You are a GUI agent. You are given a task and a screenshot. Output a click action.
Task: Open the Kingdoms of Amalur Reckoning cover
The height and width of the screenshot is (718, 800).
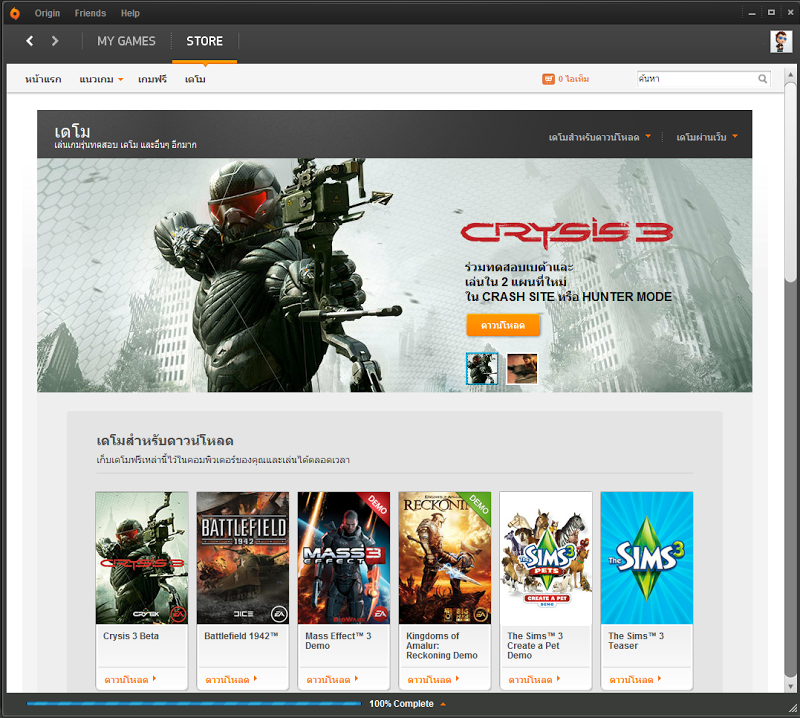click(445, 558)
